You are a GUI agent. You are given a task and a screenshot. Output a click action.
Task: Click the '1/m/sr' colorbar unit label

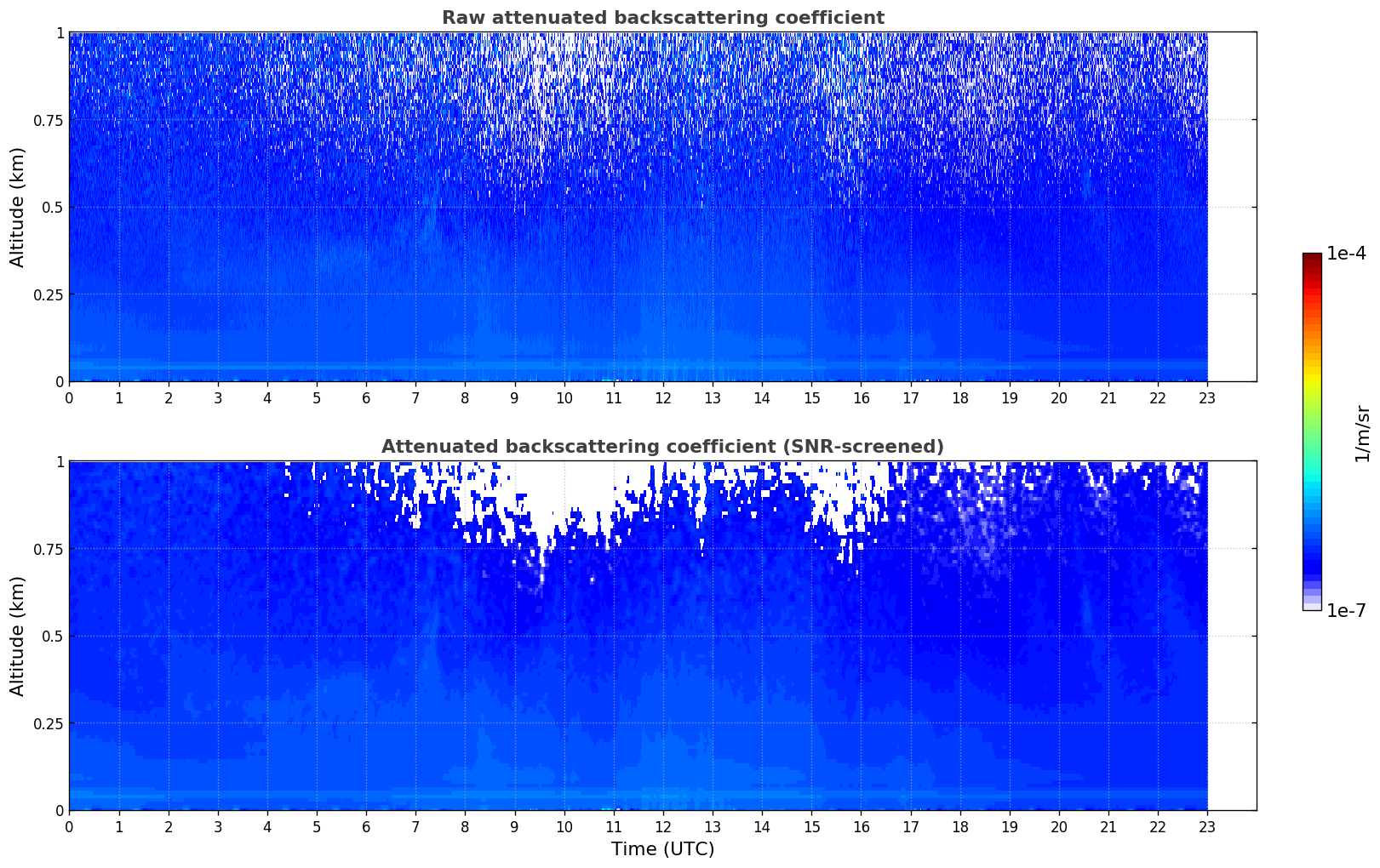(1362, 432)
